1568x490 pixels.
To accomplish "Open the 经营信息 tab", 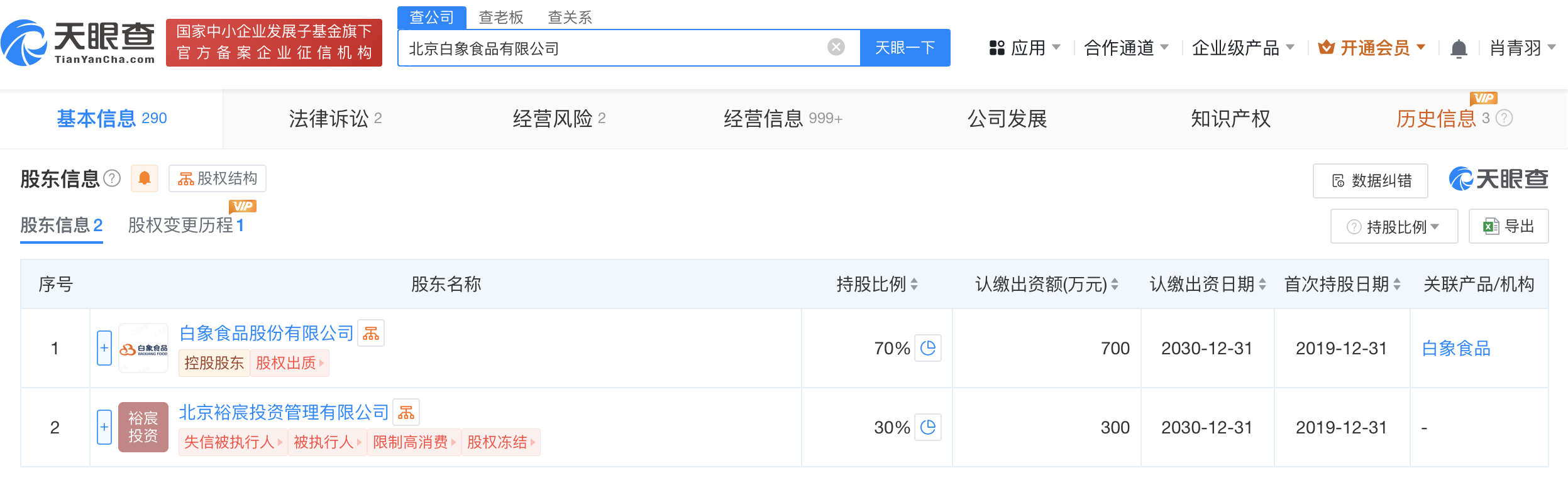I will pyautogui.click(x=783, y=118).
